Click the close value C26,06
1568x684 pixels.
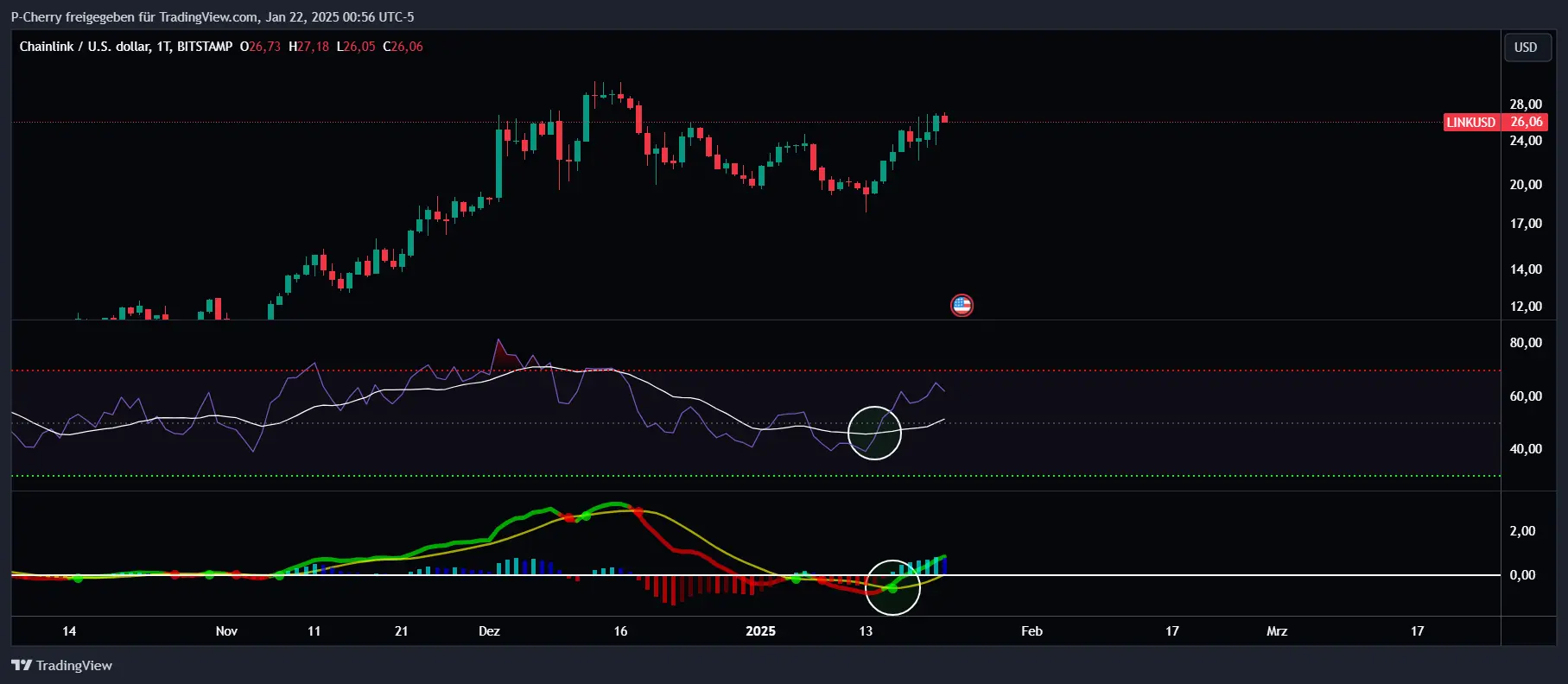[x=403, y=47]
